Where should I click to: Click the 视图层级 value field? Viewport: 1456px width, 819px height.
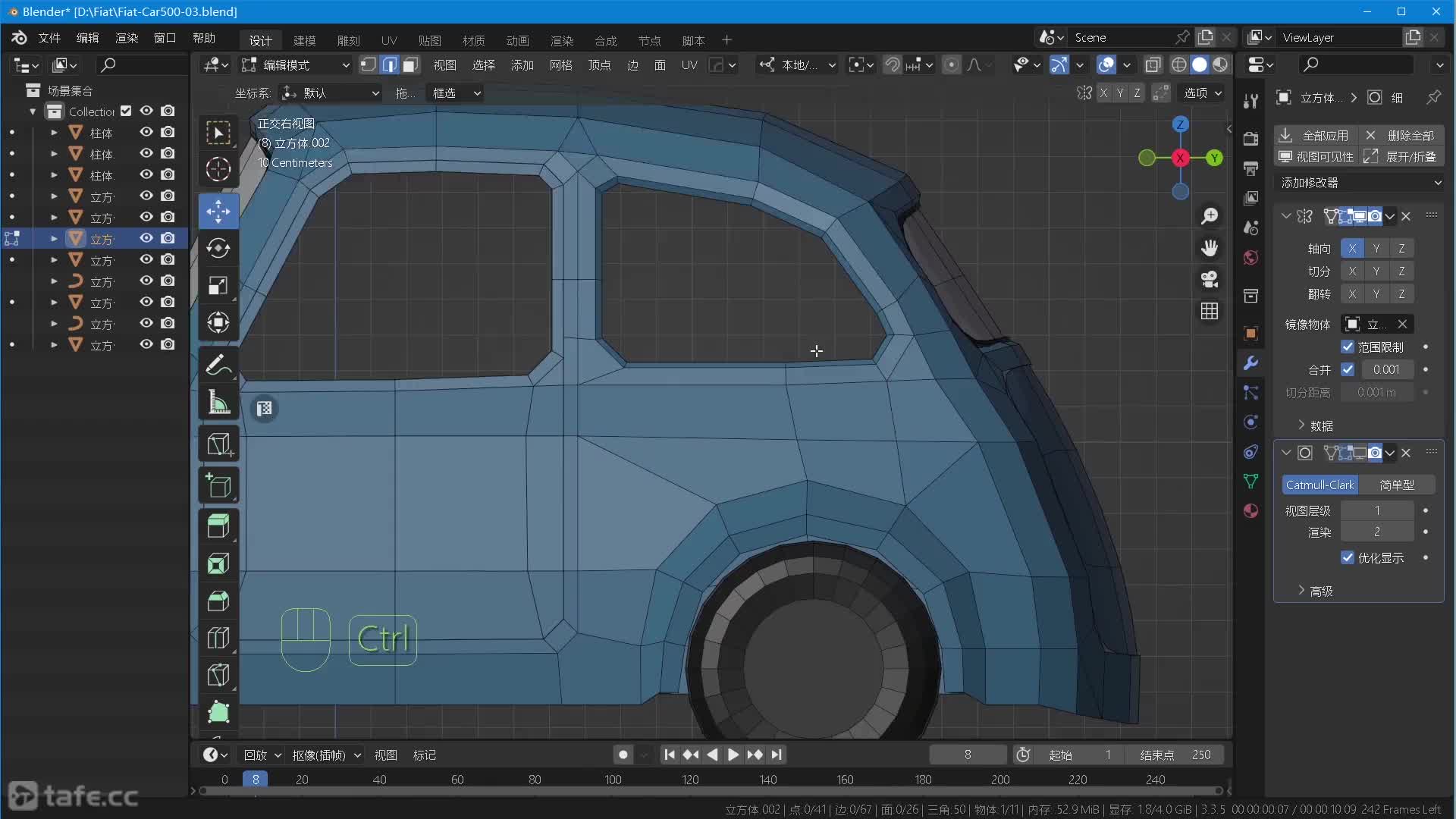pos(1377,510)
